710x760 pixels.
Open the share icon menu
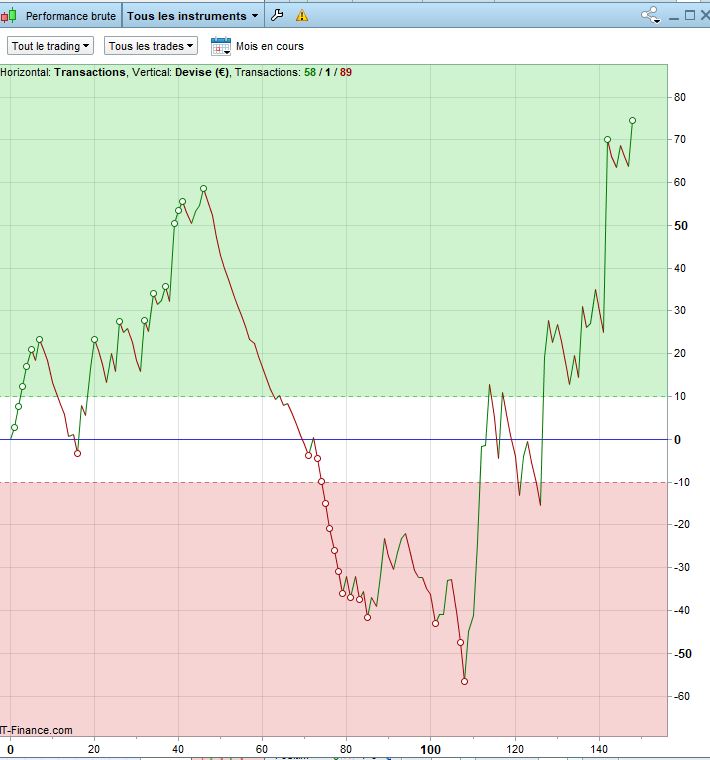pos(650,15)
